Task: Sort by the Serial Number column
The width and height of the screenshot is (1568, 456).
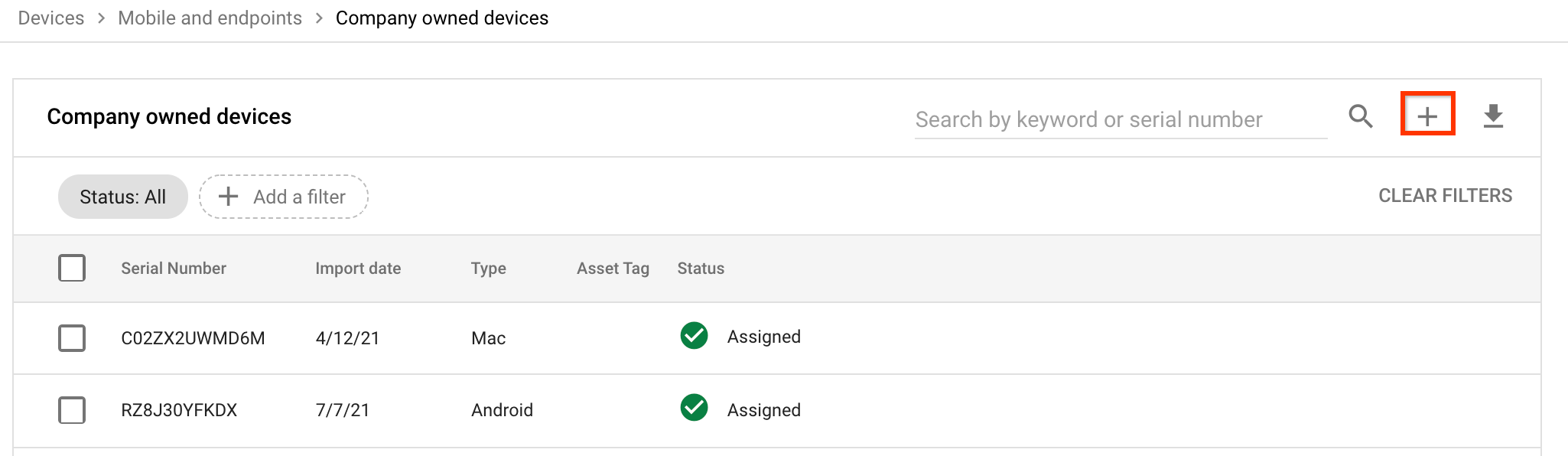Action: (174, 269)
